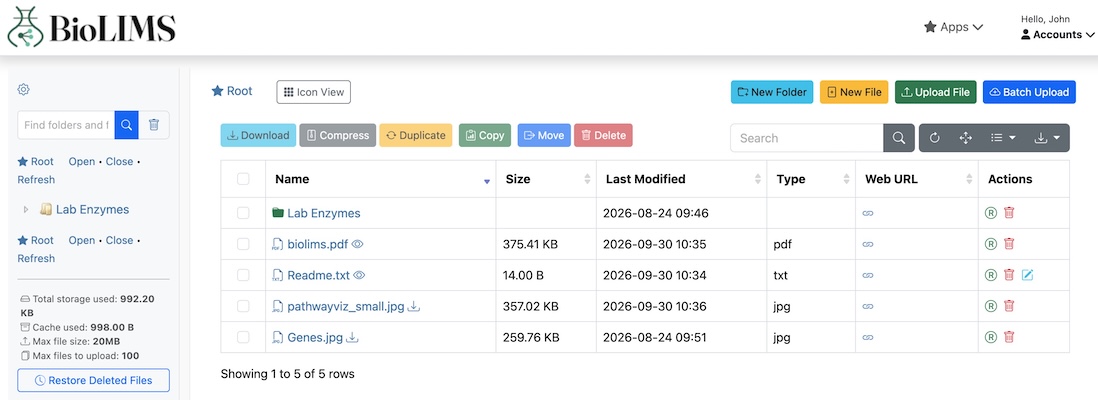Switch to Icon View

click(x=314, y=92)
